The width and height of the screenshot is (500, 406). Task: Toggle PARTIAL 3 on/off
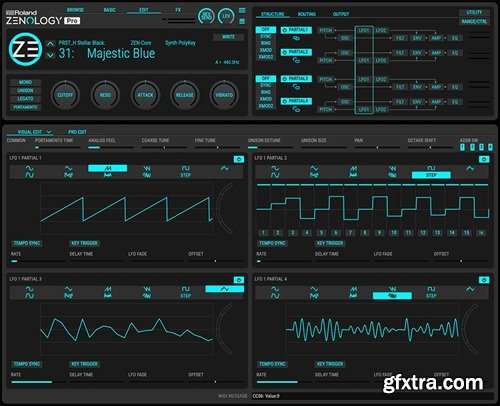point(296,79)
